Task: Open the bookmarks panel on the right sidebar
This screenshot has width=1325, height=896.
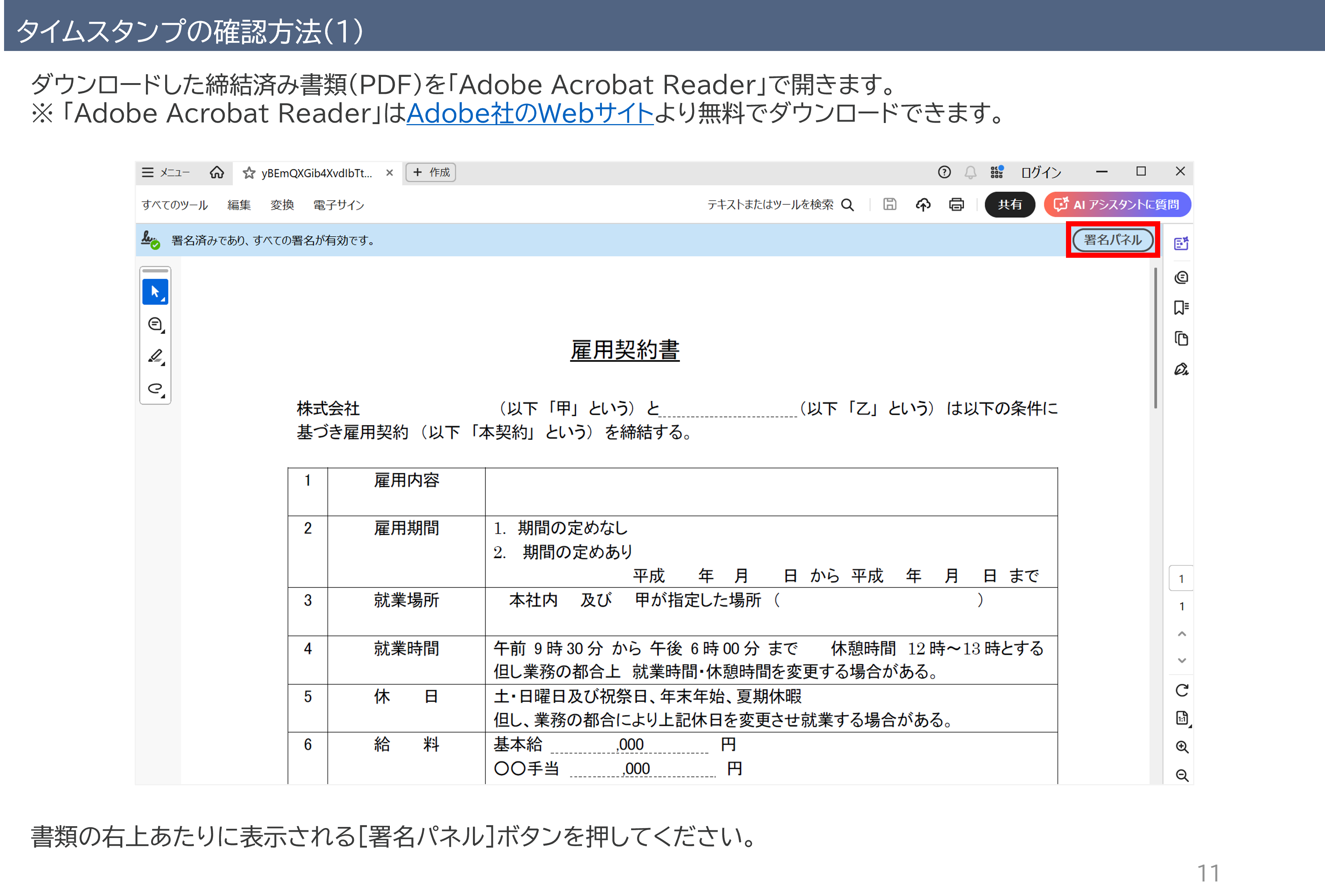Action: 1181,308
